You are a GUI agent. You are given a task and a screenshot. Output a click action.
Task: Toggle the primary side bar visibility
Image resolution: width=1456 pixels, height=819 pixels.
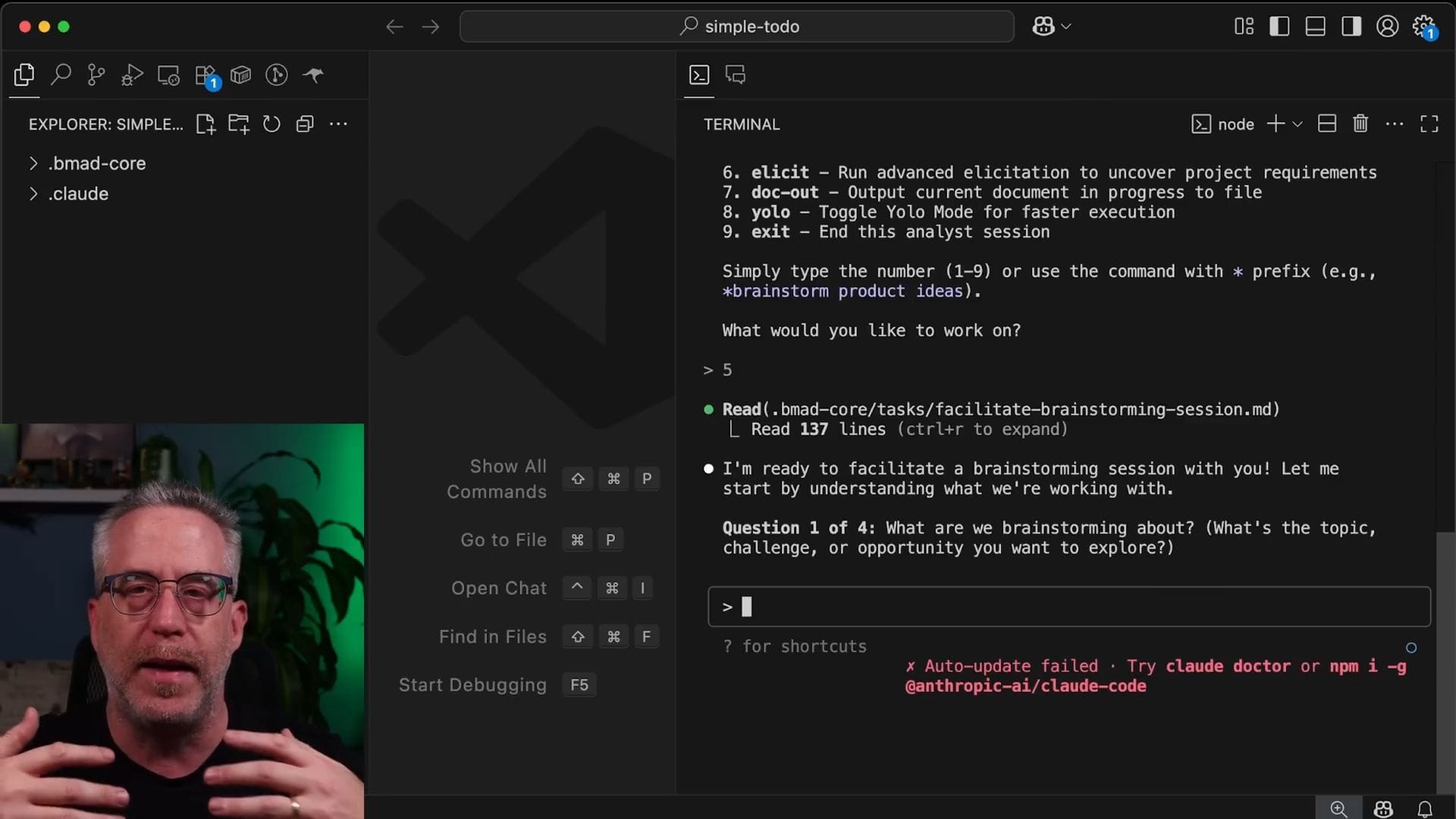(x=1279, y=27)
